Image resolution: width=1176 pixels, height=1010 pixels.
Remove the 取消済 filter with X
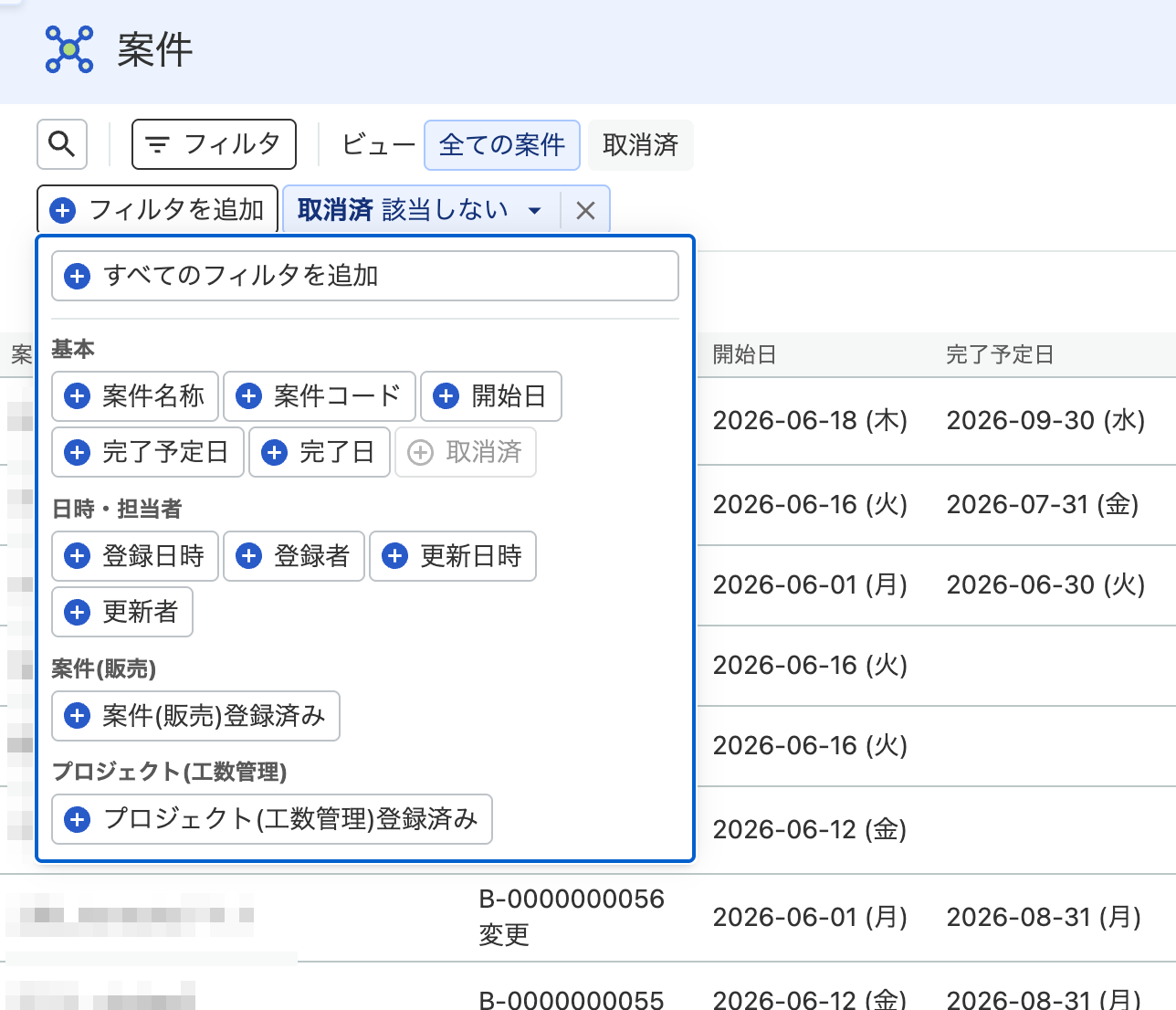coord(585,210)
